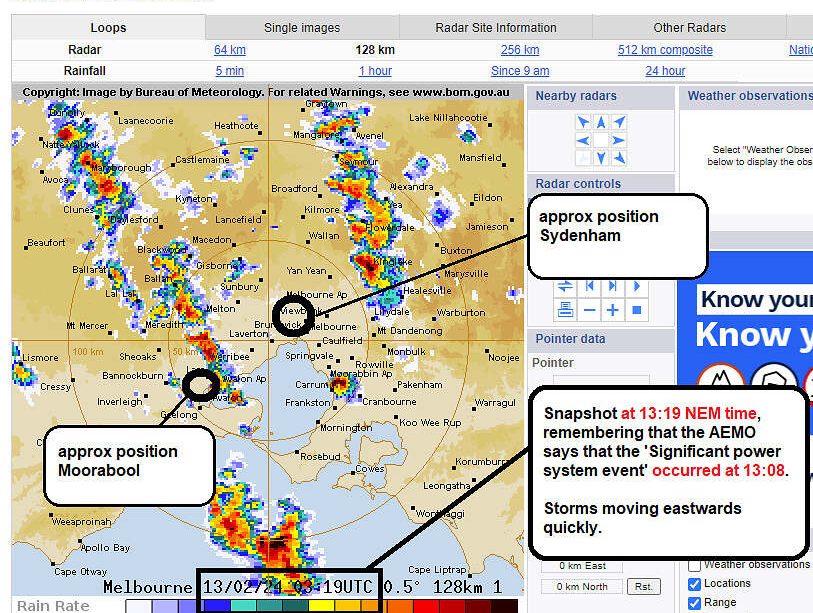Open the Radar Site Information tab

[496, 27]
